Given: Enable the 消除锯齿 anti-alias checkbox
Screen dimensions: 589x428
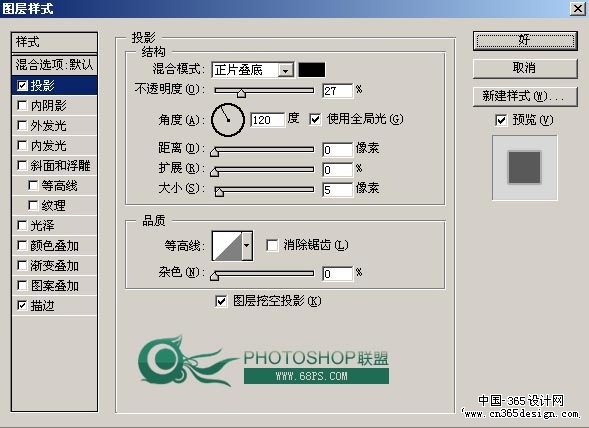Looking at the screenshot, I should tap(272, 245).
